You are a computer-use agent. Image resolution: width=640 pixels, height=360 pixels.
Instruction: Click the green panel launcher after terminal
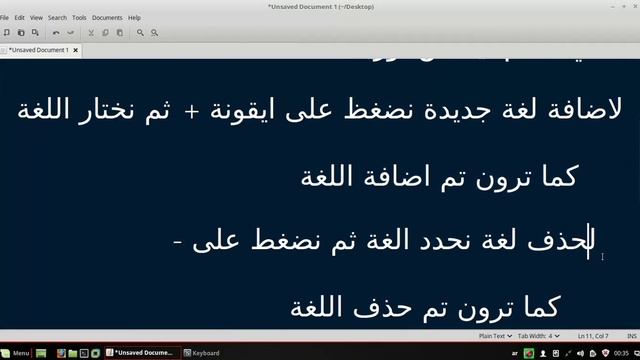point(96,353)
